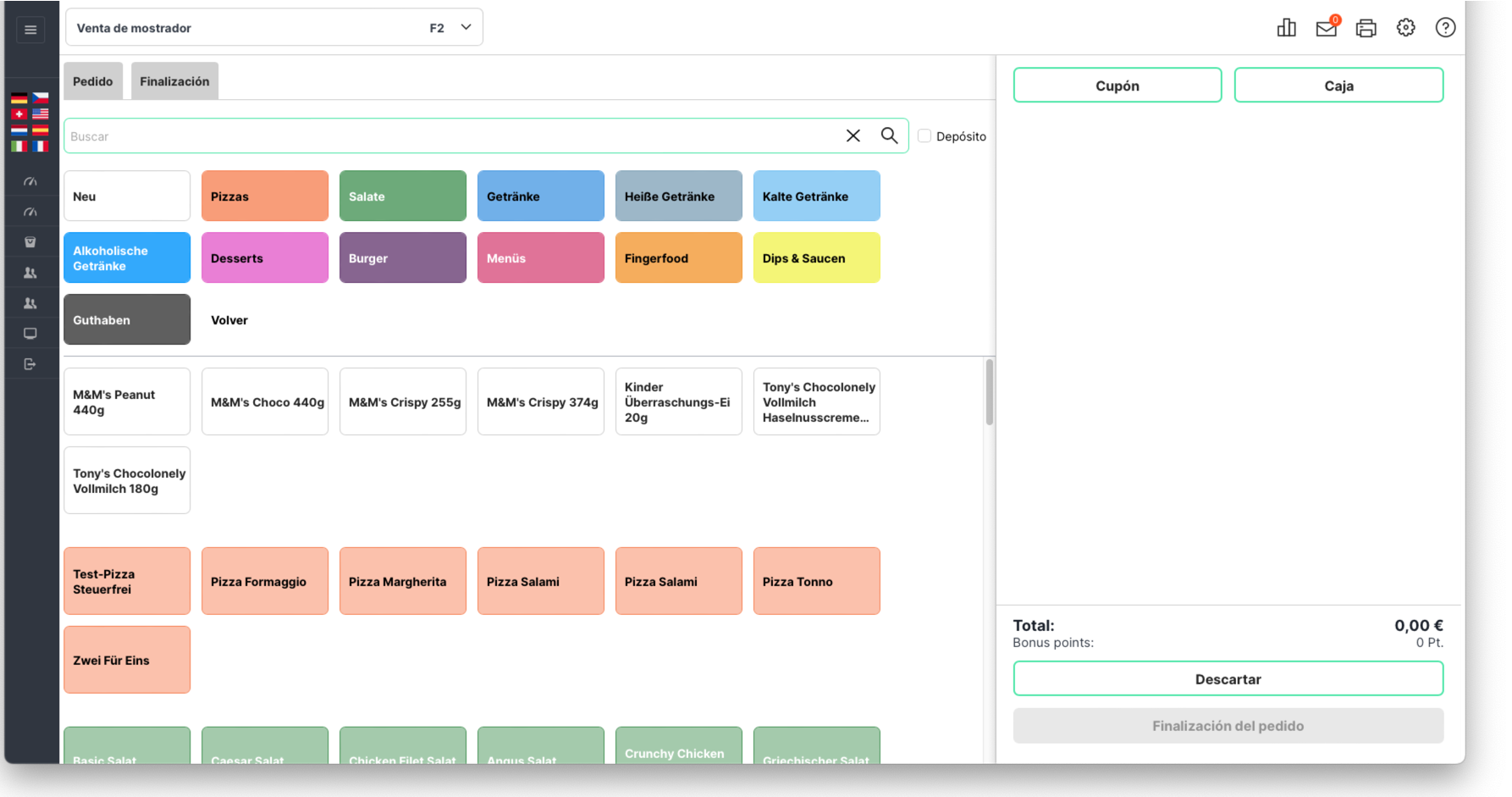This screenshot has height=797, width=1512.
Task: Add M&M's Crispy 255g to order
Action: (x=403, y=401)
